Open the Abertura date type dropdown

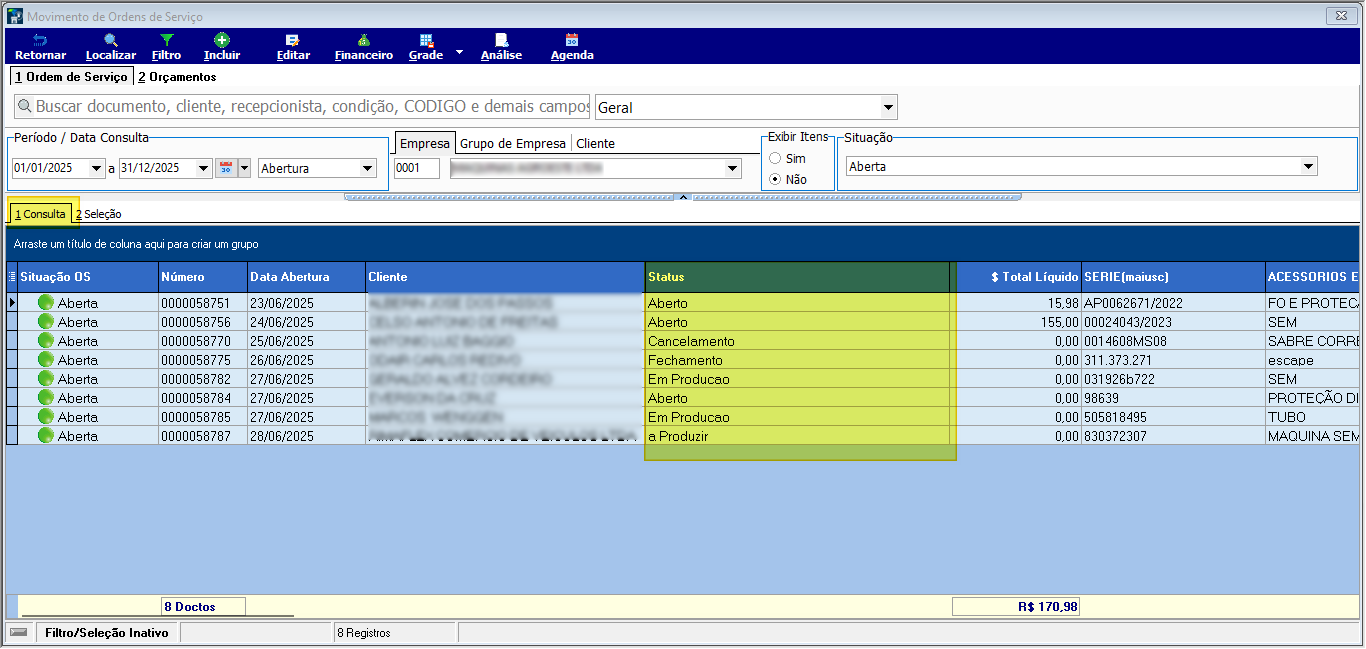[x=367, y=168]
